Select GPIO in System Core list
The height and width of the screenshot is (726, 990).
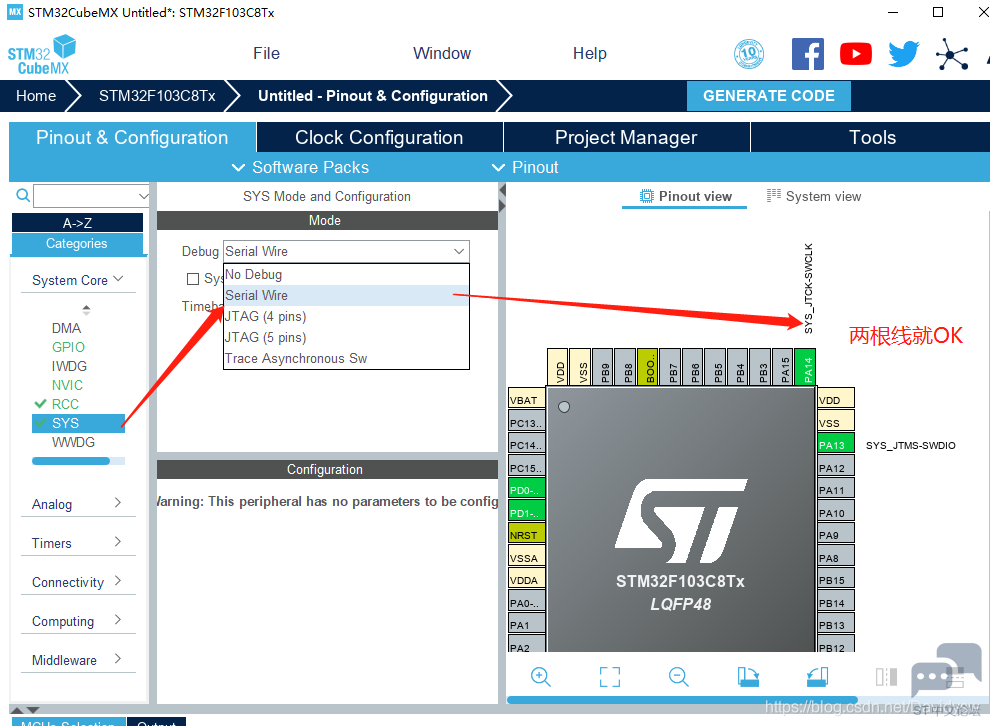click(x=68, y=347)
